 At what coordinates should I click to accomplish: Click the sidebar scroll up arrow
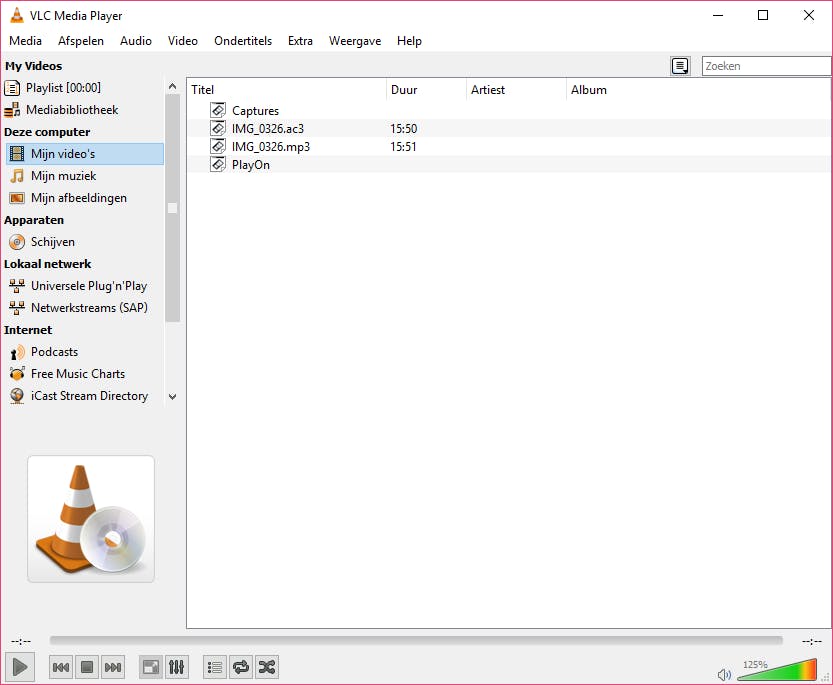[172, 86]
